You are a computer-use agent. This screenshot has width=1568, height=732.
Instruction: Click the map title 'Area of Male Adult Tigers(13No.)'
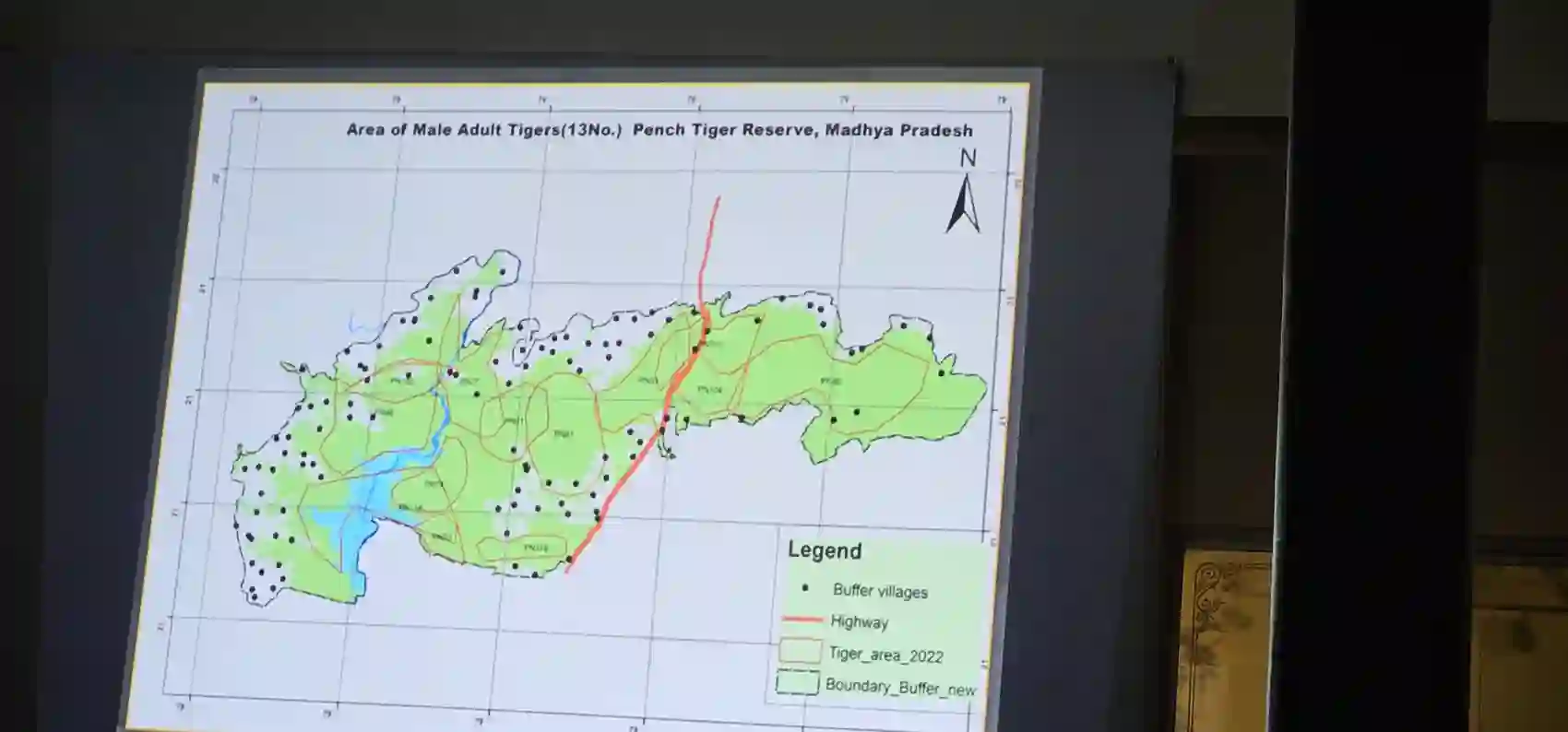click(484, 130)
